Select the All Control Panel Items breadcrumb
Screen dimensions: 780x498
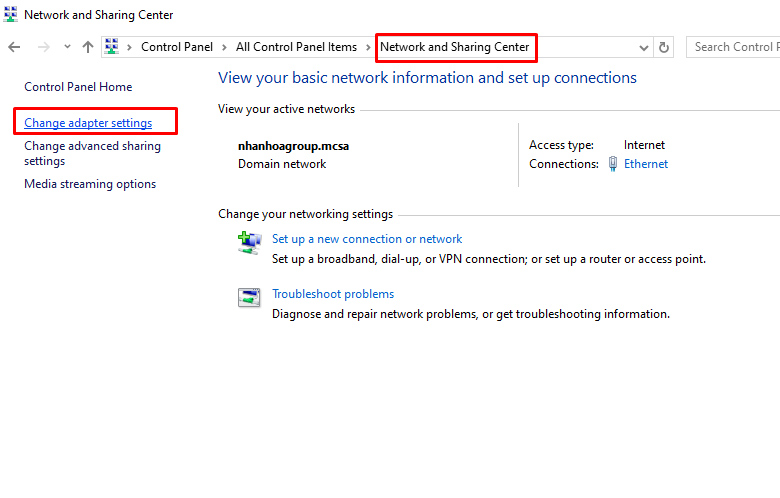click(296, 47)
